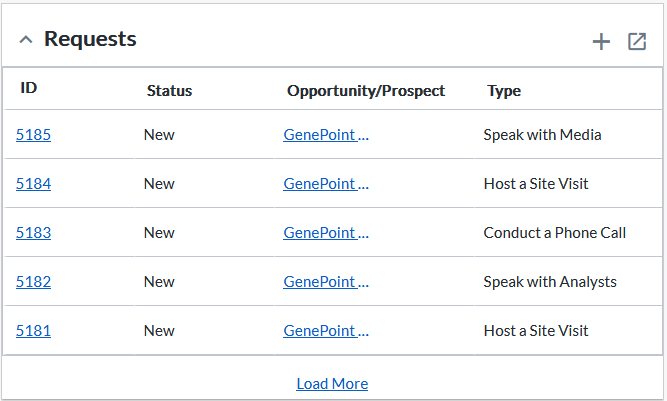
Task: Sort by the Type column header
Action: click(504, 91)
